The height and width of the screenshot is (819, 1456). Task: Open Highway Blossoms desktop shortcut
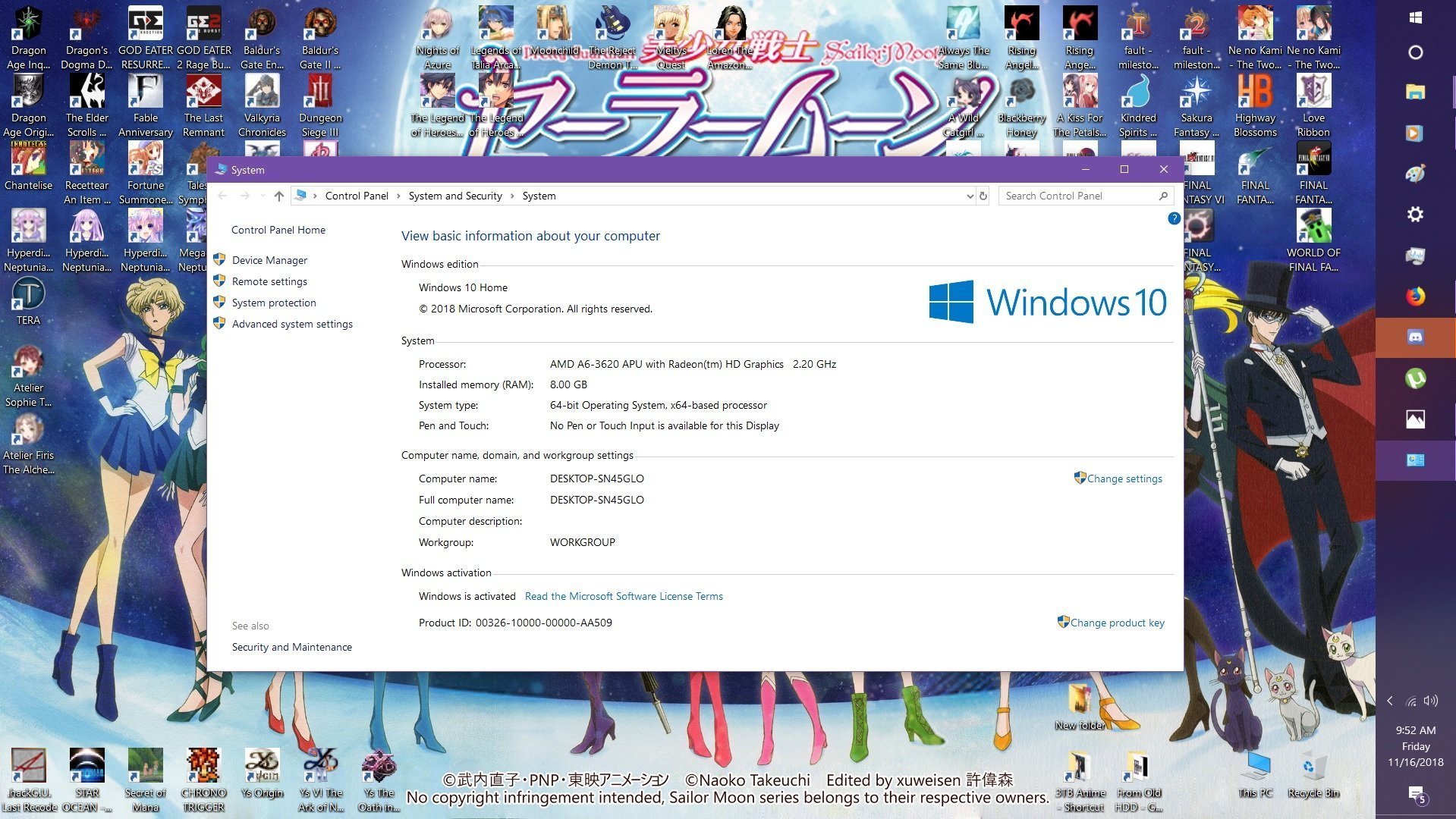click(1255, 106)
